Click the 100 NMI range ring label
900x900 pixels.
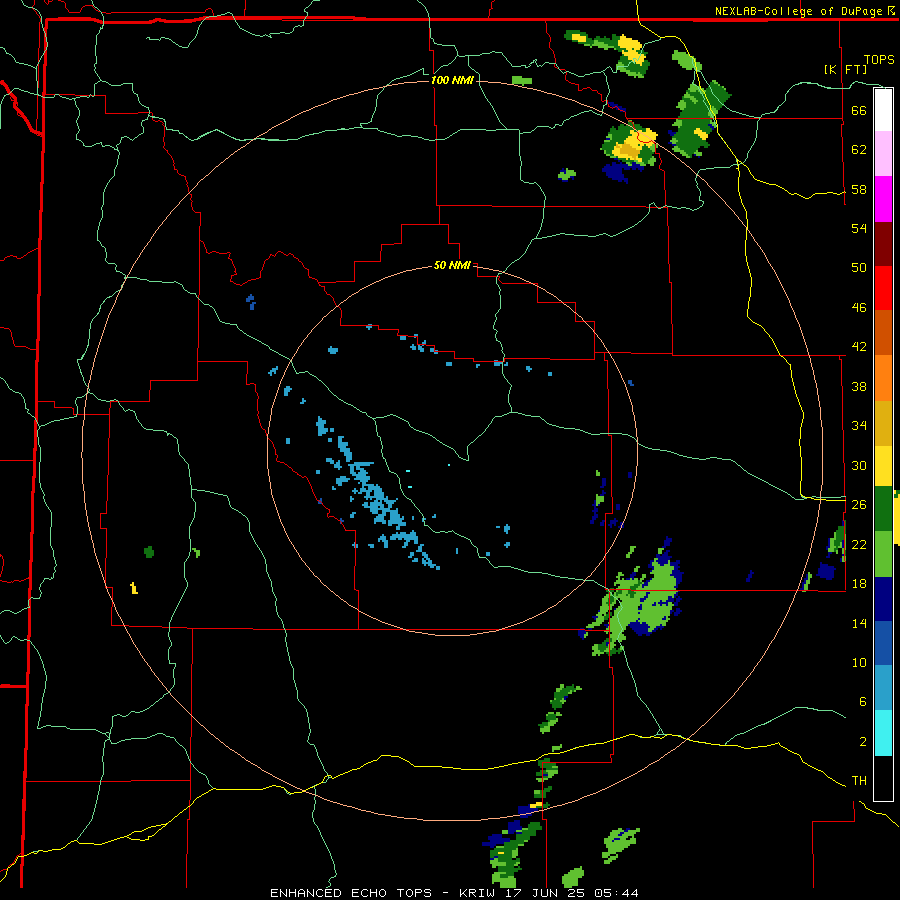tap(452, 80)
